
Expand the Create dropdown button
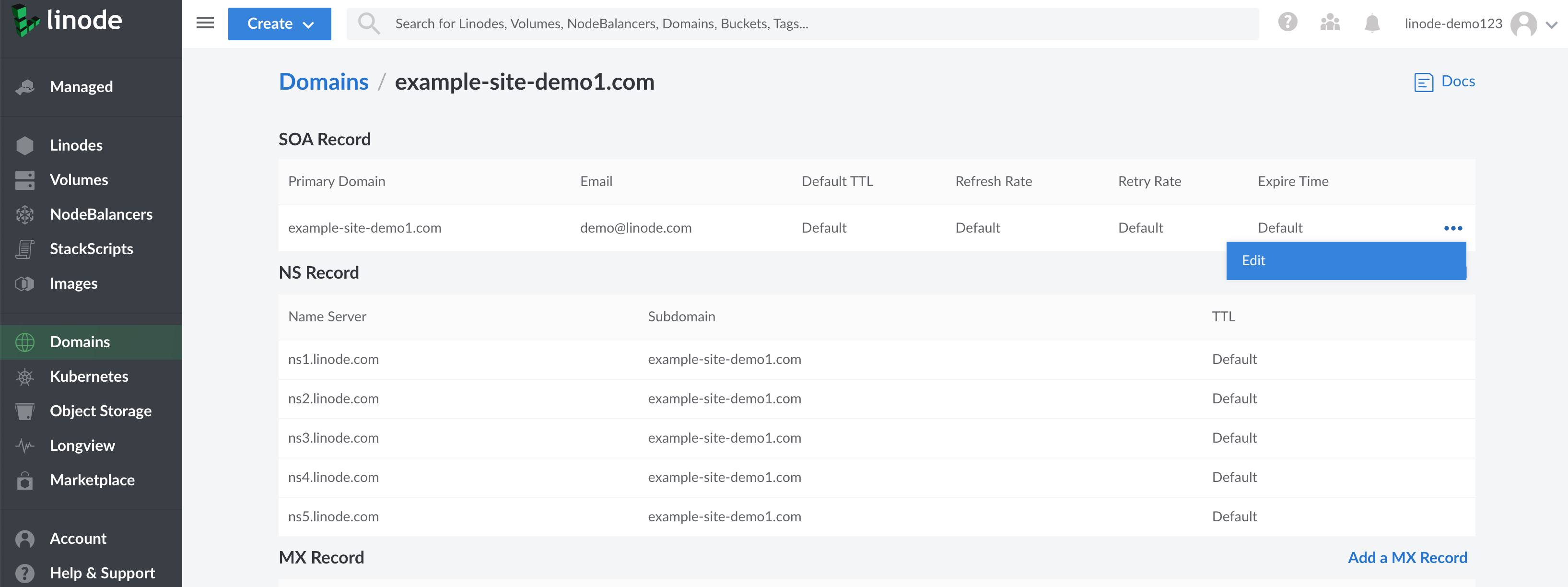point(280,24)
